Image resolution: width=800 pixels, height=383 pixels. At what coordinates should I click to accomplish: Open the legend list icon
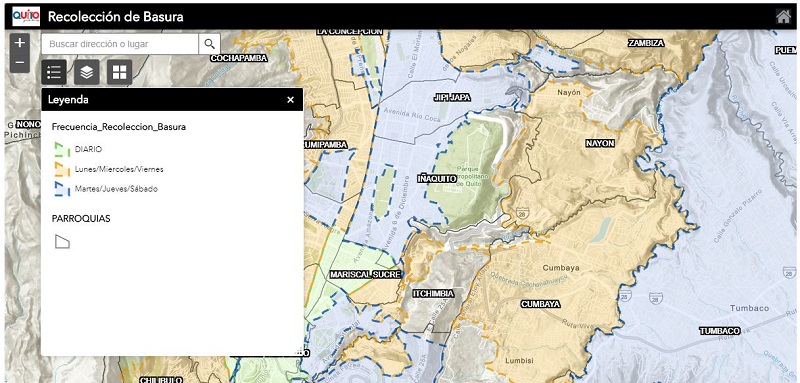tap(54, 72)
